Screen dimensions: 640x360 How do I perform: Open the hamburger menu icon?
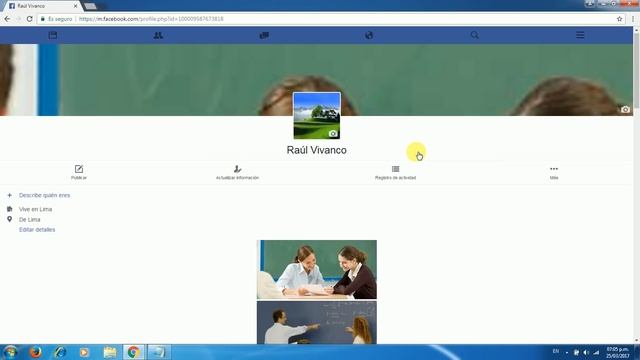(580, 35)
